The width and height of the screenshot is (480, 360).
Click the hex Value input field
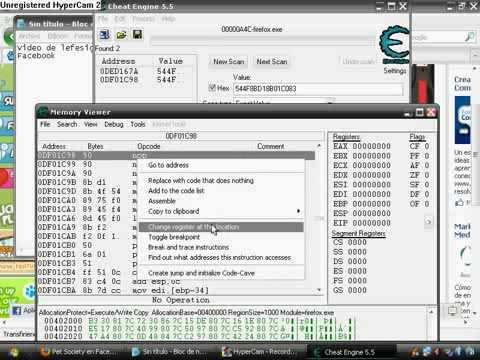(x=318, y=89)
